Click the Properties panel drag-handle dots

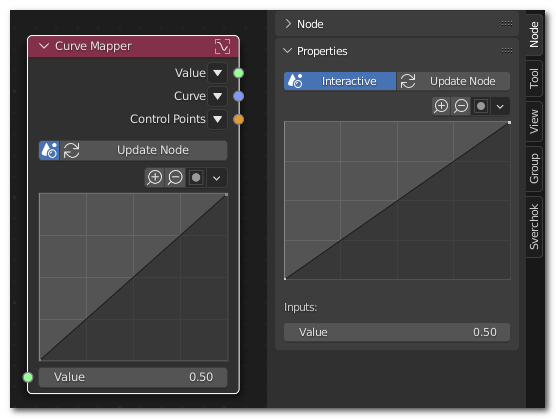pos(507,50)
